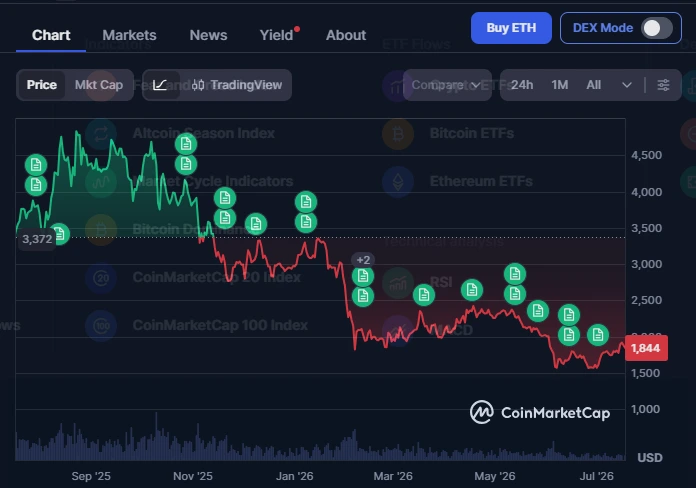Set chart range to 1M
The width and height of the screenshot is (696, 488).
(560, 85)
